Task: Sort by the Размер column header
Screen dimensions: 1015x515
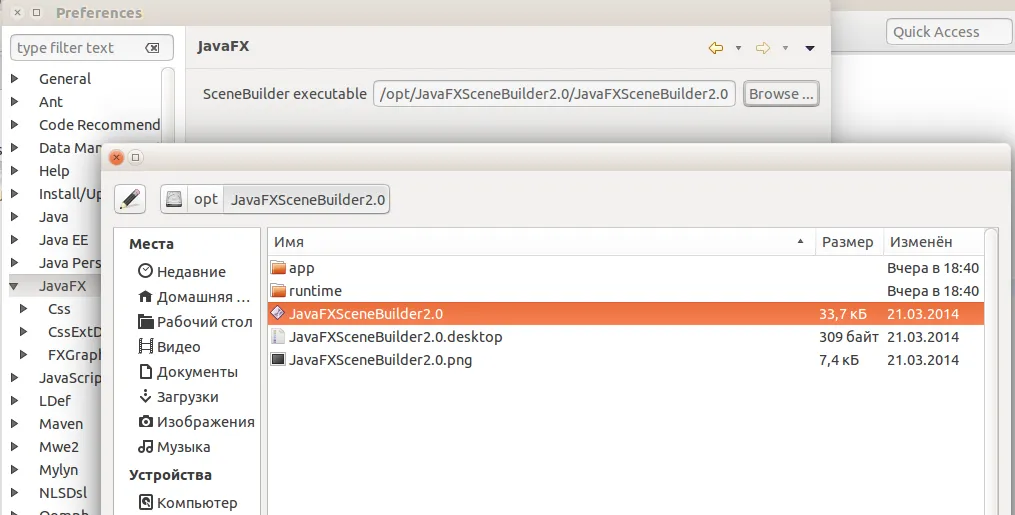Action: pyautogui.click(x=849, y=242)
